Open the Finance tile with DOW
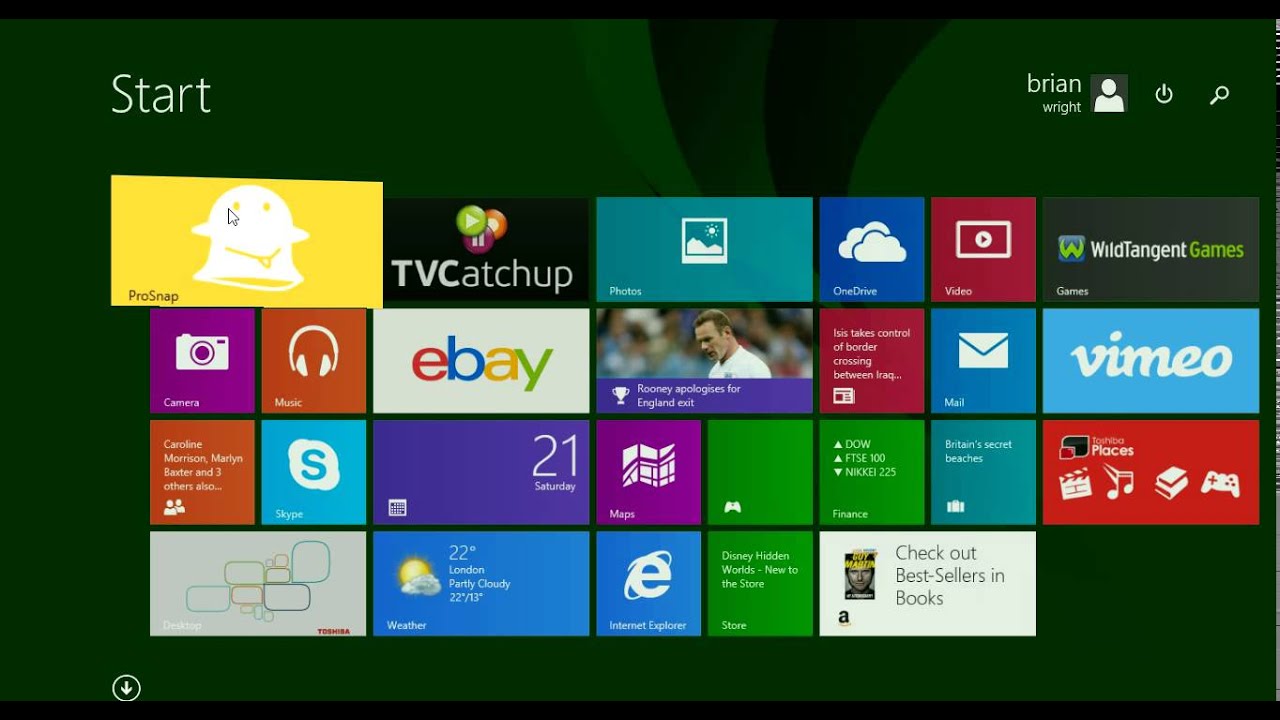 (872, 472)
